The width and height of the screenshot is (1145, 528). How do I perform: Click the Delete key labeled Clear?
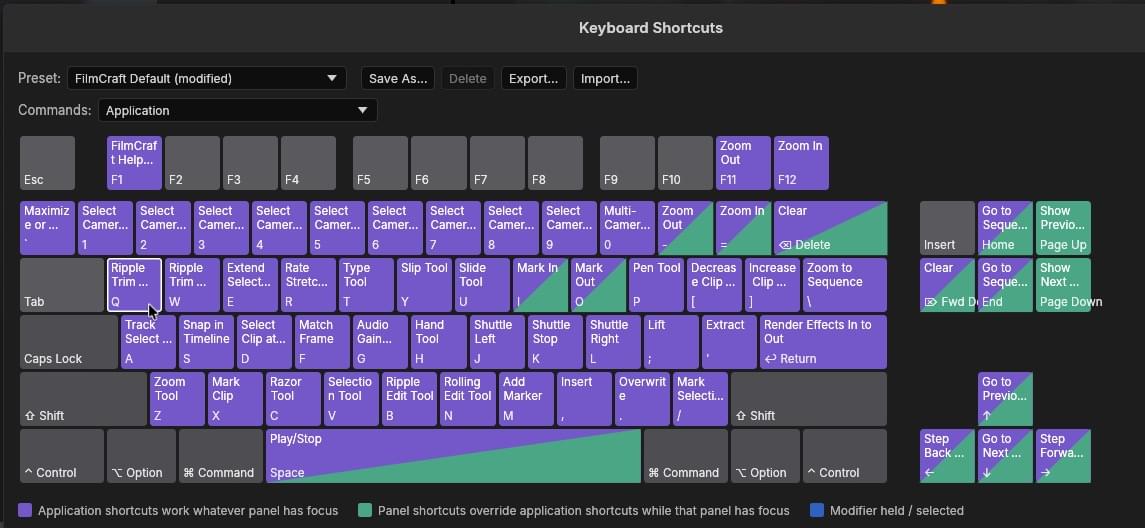(830, 228)
